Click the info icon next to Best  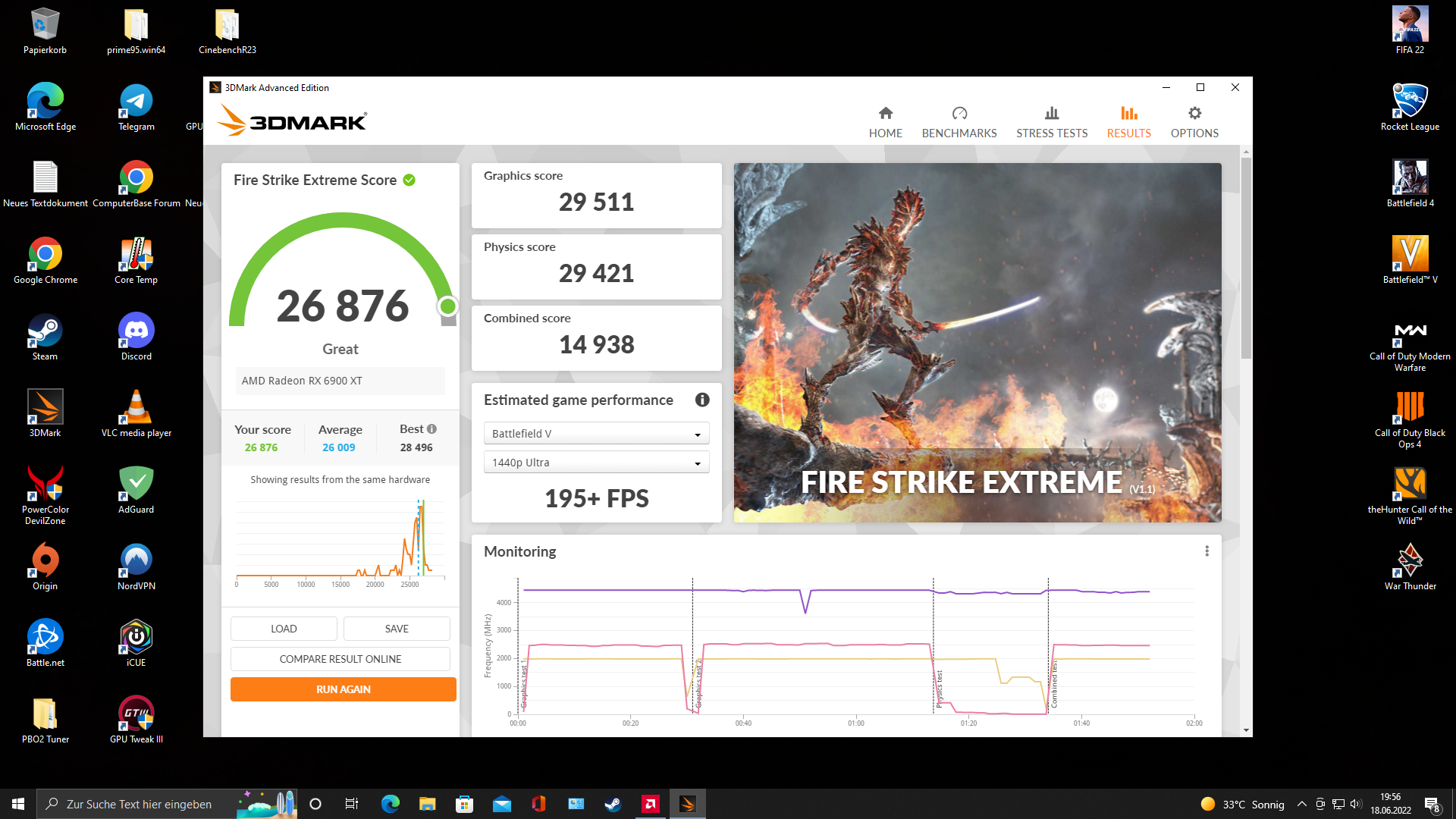click(431, 429)
